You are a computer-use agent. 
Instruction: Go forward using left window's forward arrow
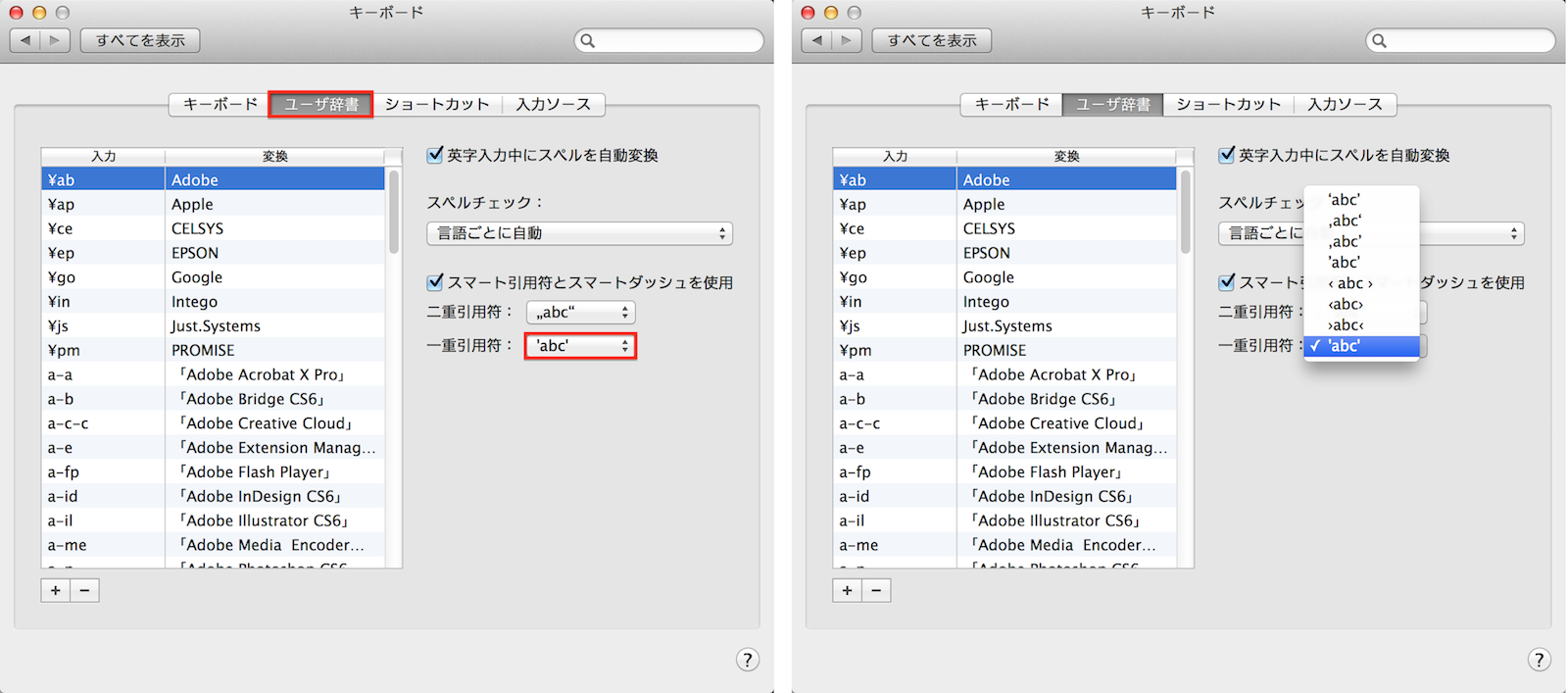[x=55, y=40]
